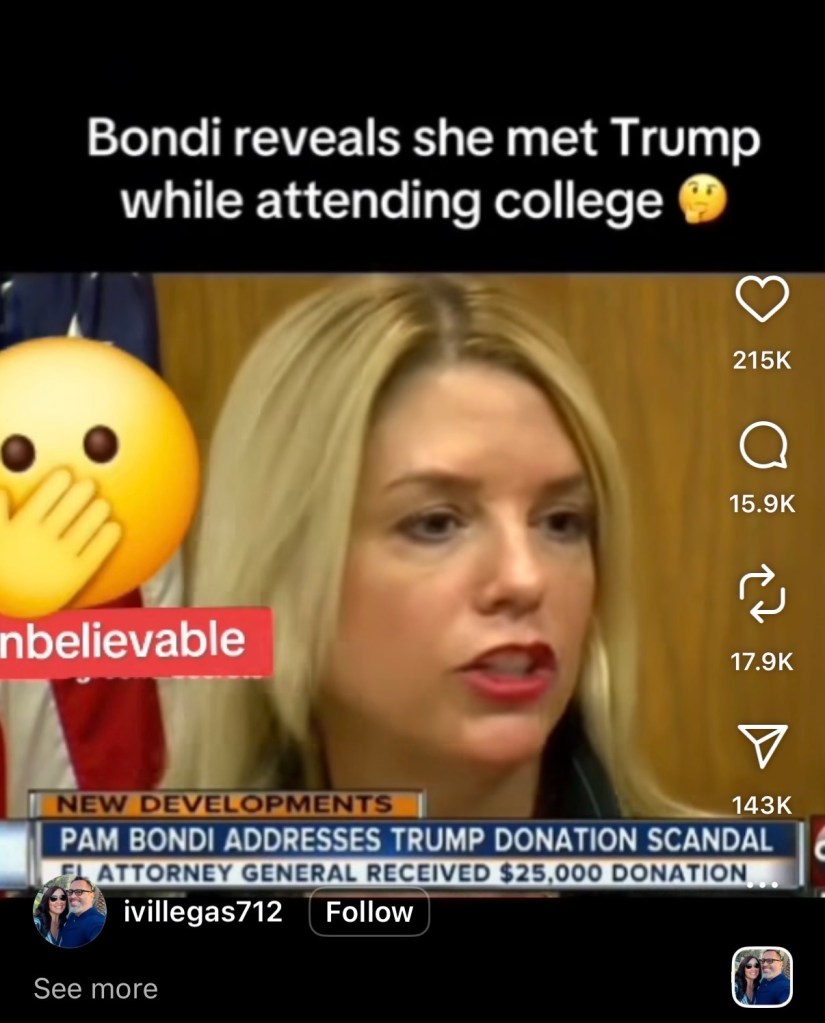Repost the reel with arrows icon

click(x=762, y=593)
